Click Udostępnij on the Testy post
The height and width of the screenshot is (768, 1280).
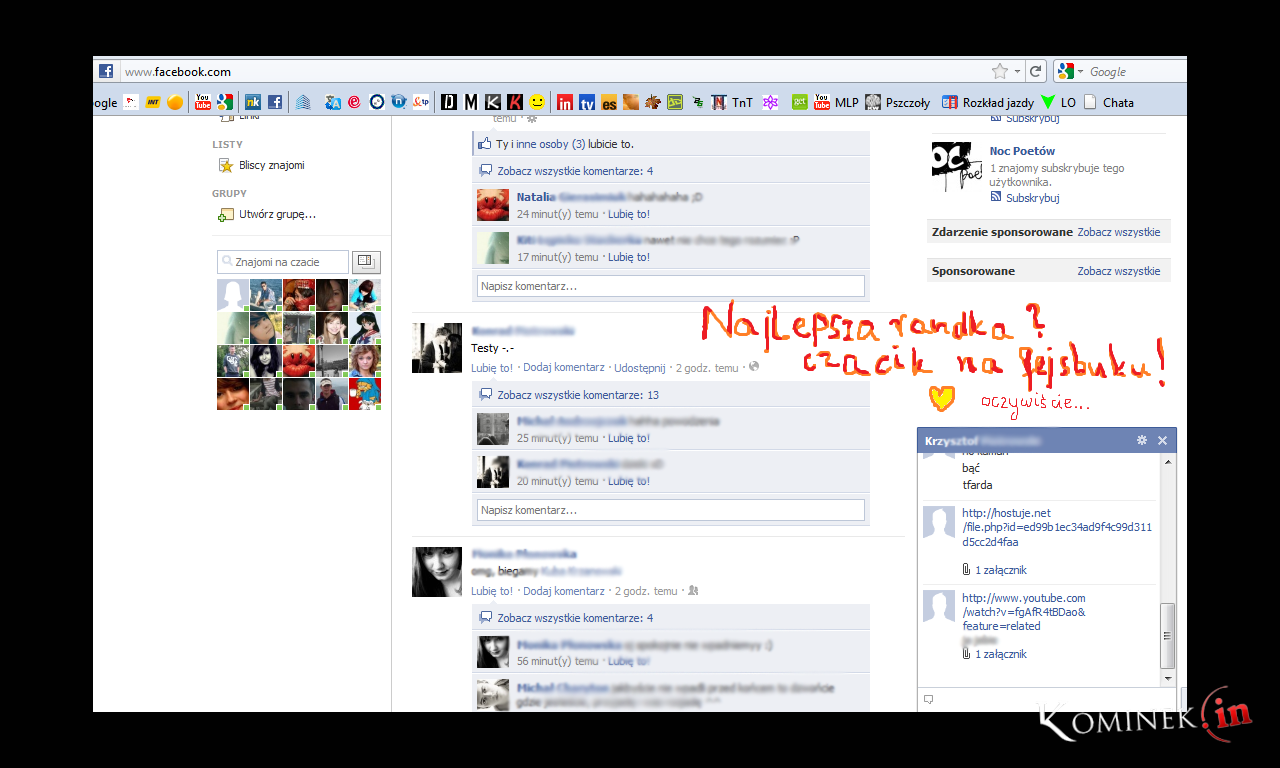pyautogui.click(x=640, y=368)
